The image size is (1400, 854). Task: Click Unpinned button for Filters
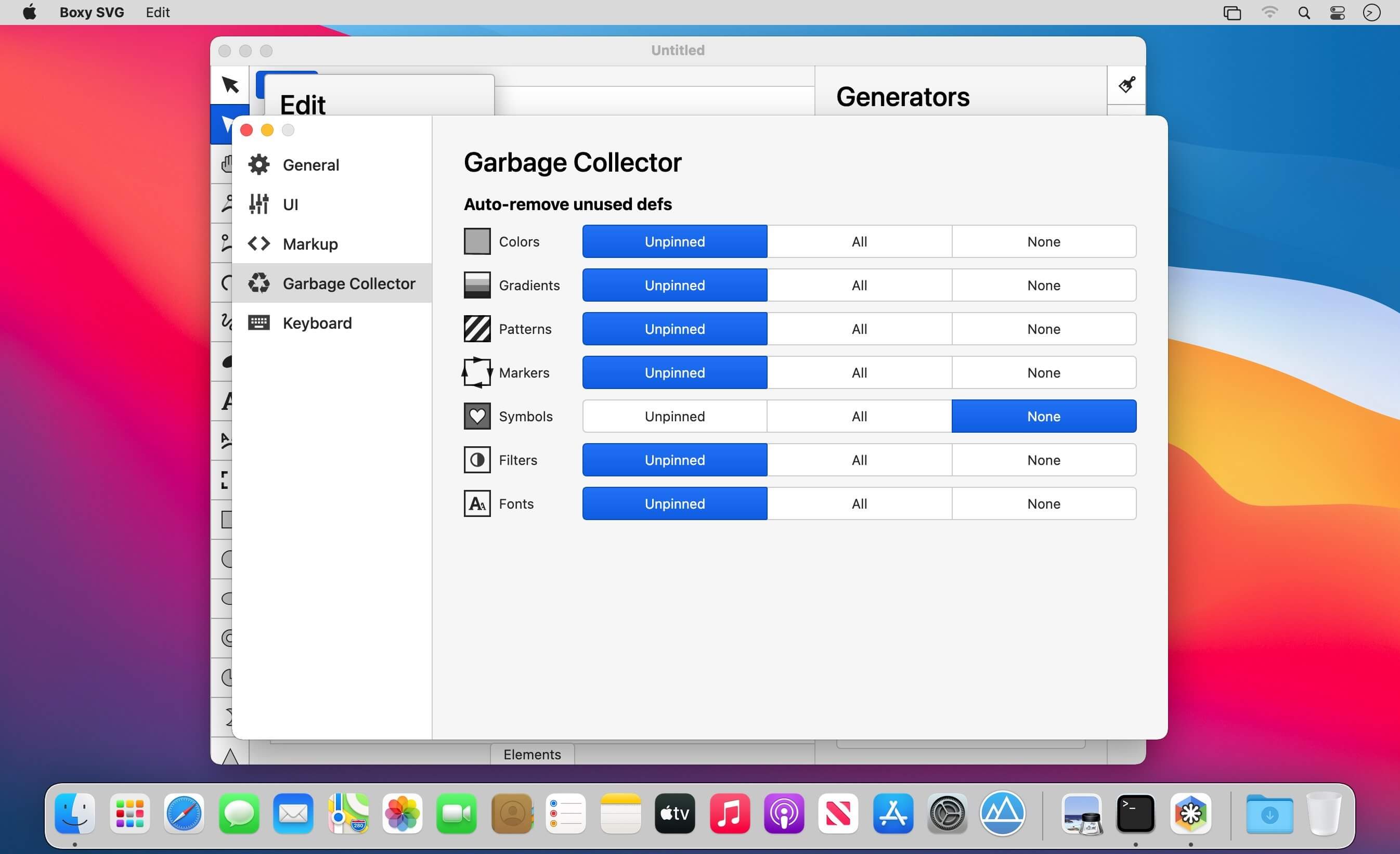coord(674,459)
